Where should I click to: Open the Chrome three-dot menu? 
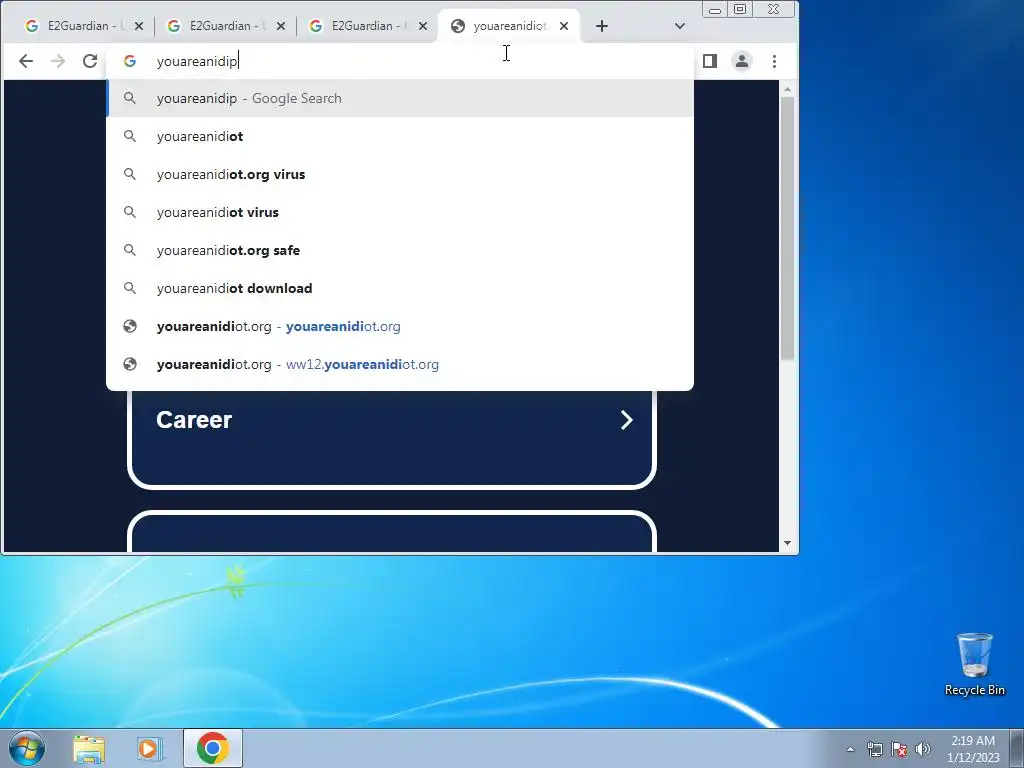(774, 61)
